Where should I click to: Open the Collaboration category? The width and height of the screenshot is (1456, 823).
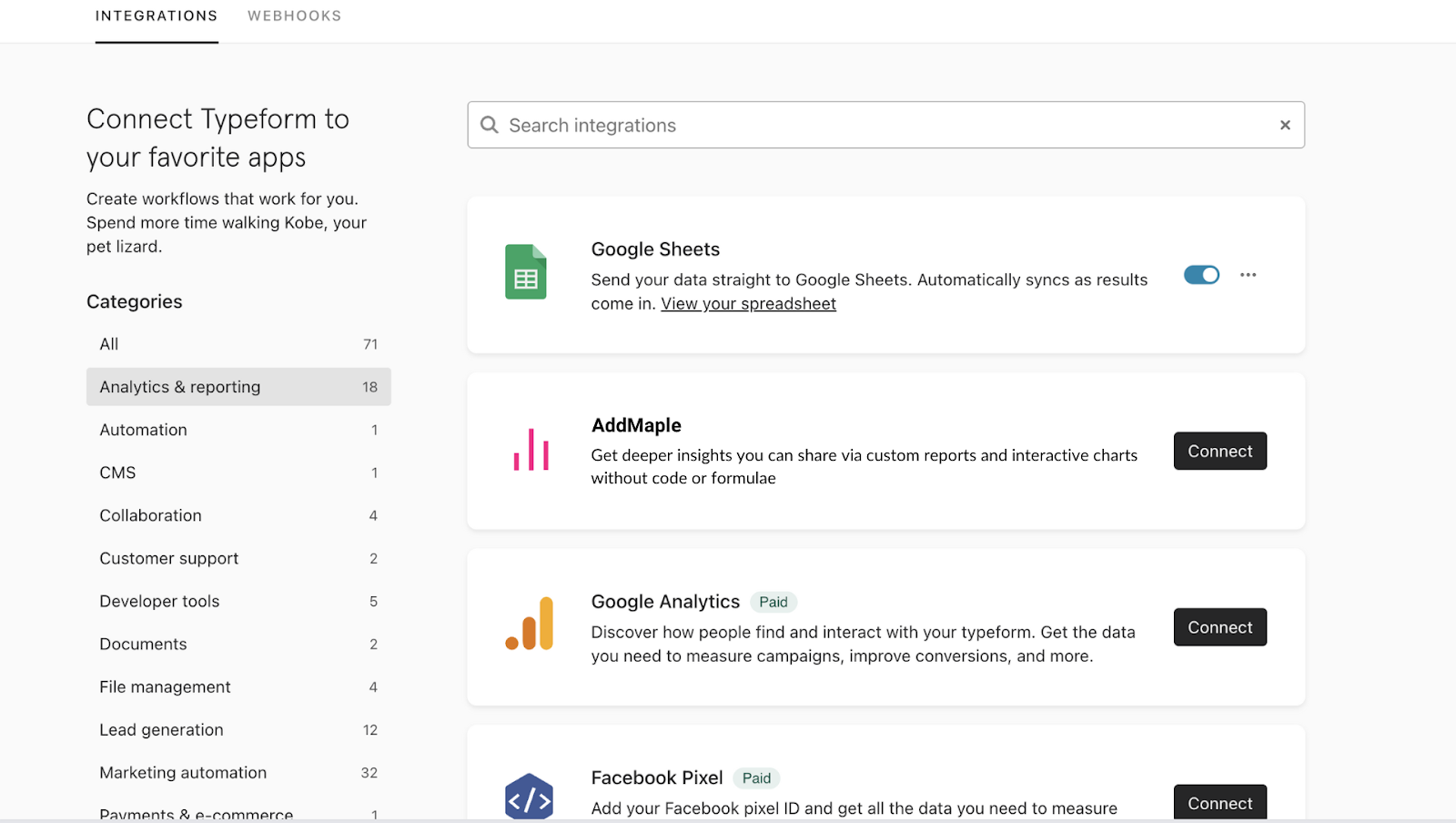pyautogui.click(x=238, y=515)
